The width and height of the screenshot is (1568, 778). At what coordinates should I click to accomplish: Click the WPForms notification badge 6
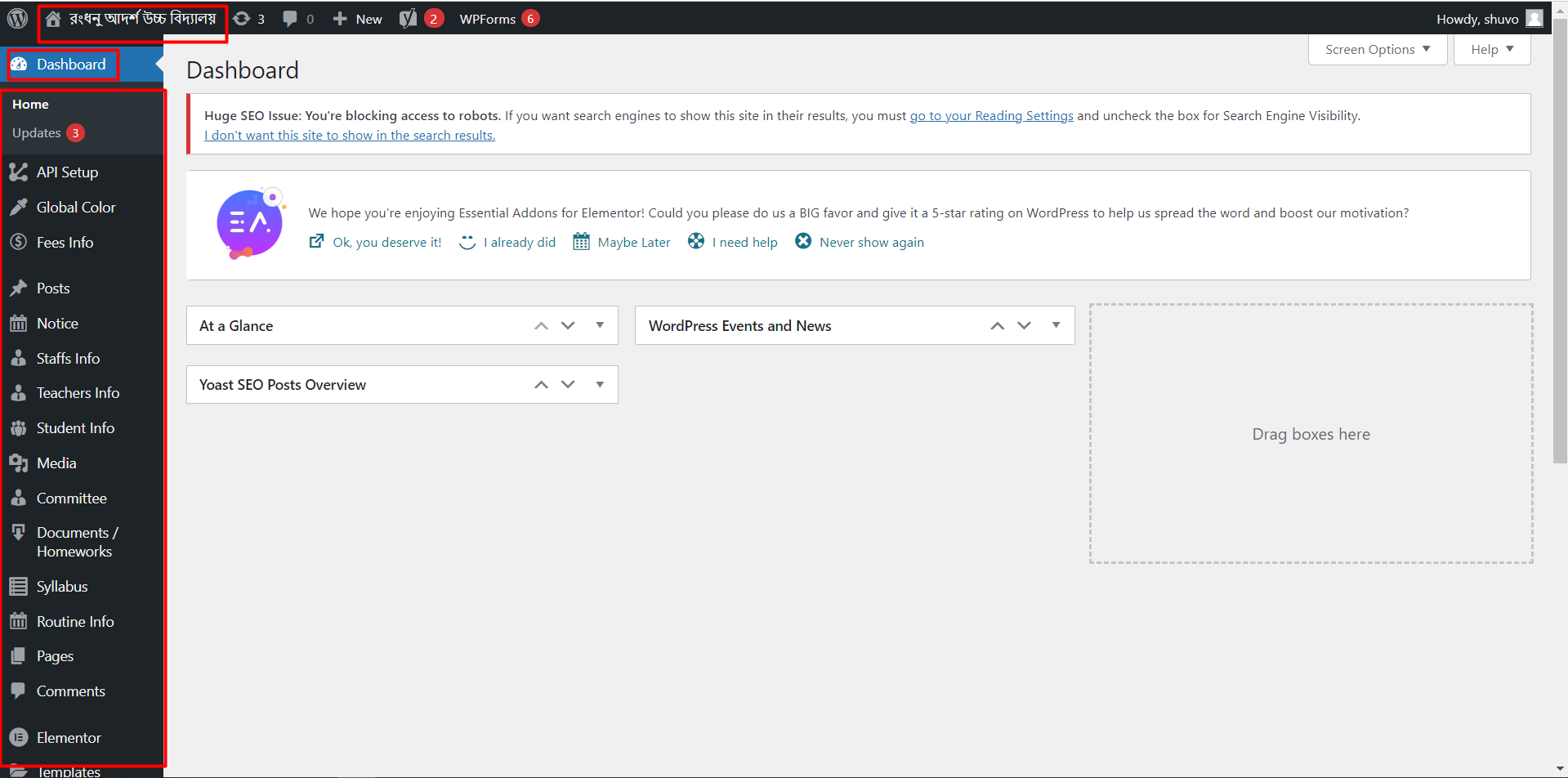[x=530, y=18]
